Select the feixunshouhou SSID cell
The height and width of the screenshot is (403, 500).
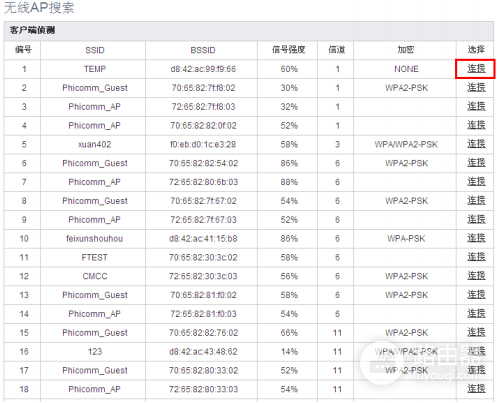94,239
